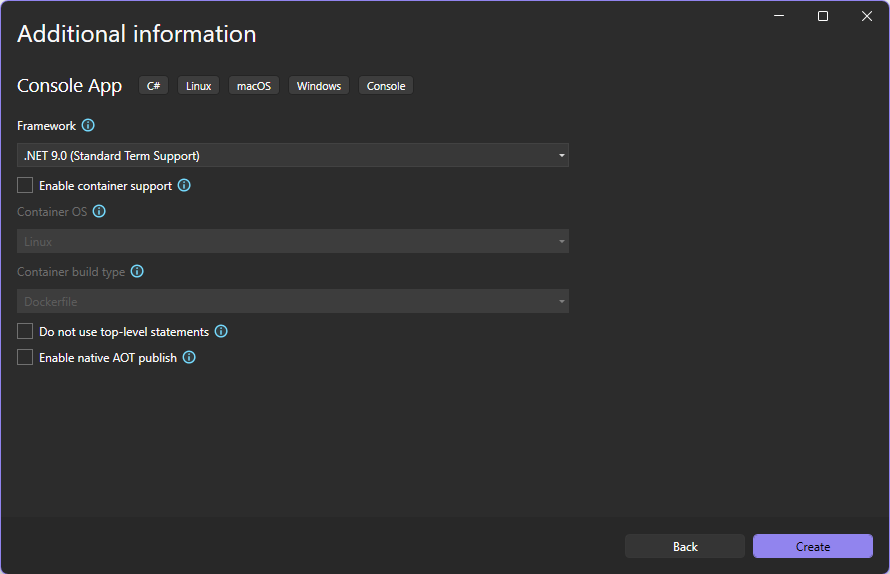Click info icon for native AOT publish
Viewport: 890px width, 574px height.
[189, 357]
